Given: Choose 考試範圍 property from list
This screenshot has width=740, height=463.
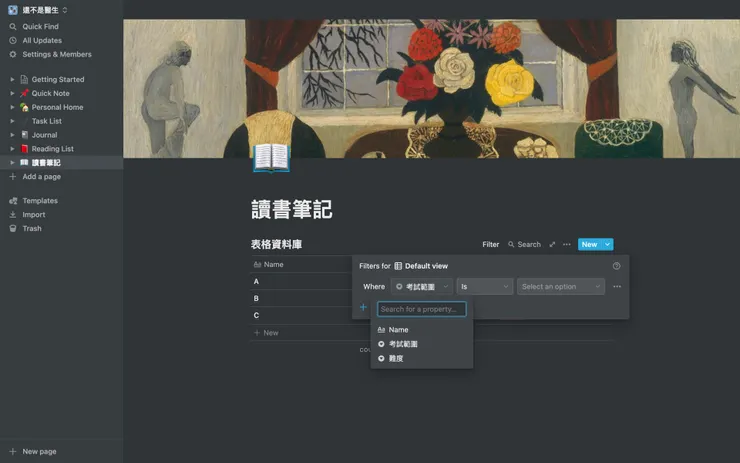Looking at the screenshot, I should point(422,344).
